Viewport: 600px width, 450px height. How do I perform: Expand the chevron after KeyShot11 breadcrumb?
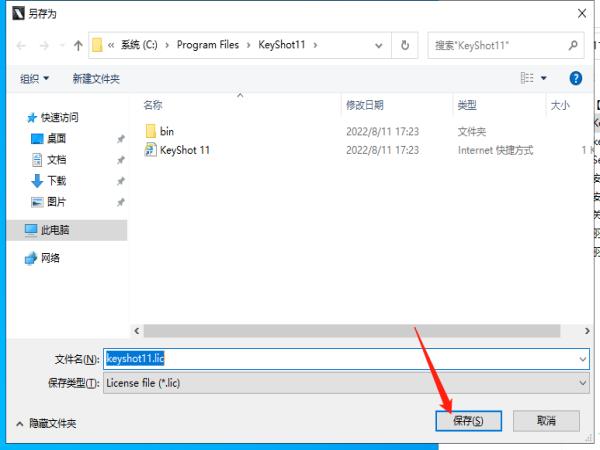[315, 45]
